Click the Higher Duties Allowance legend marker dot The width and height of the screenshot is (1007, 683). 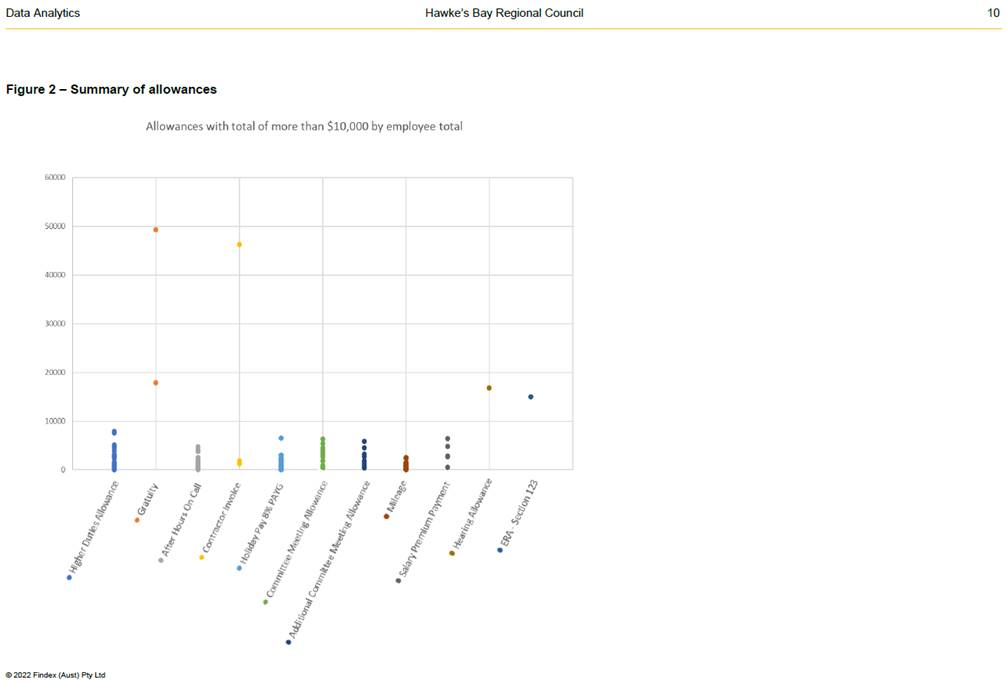coord(69,577)
